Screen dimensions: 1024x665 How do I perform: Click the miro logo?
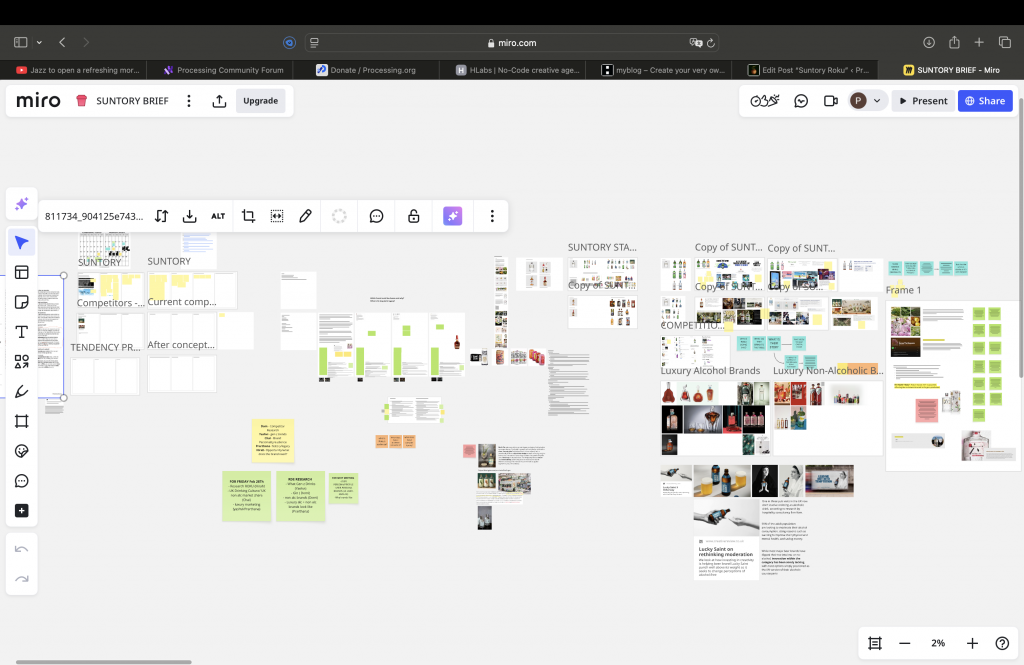[x=38, y=101]
